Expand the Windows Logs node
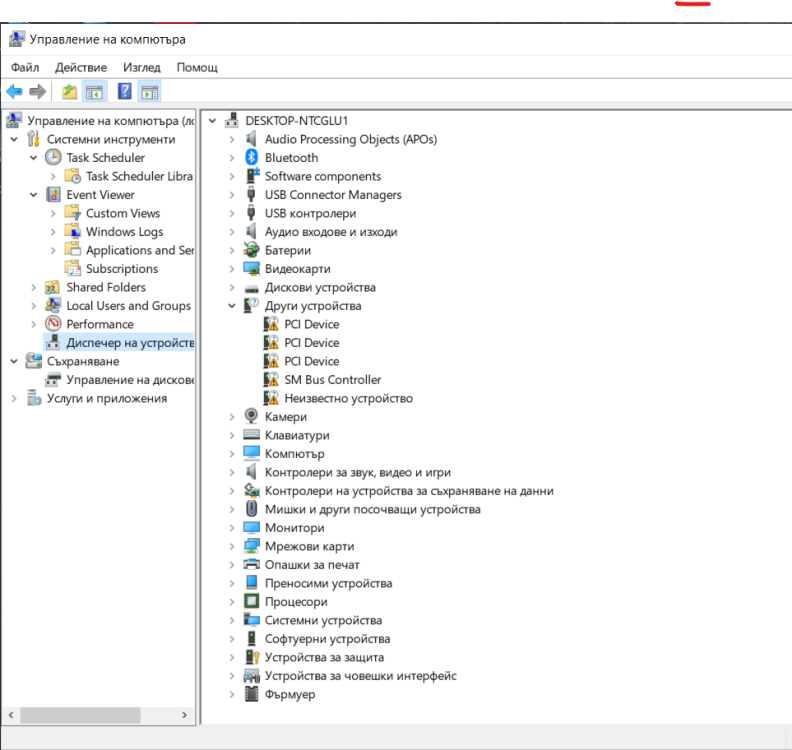 (x=53, y=232)
